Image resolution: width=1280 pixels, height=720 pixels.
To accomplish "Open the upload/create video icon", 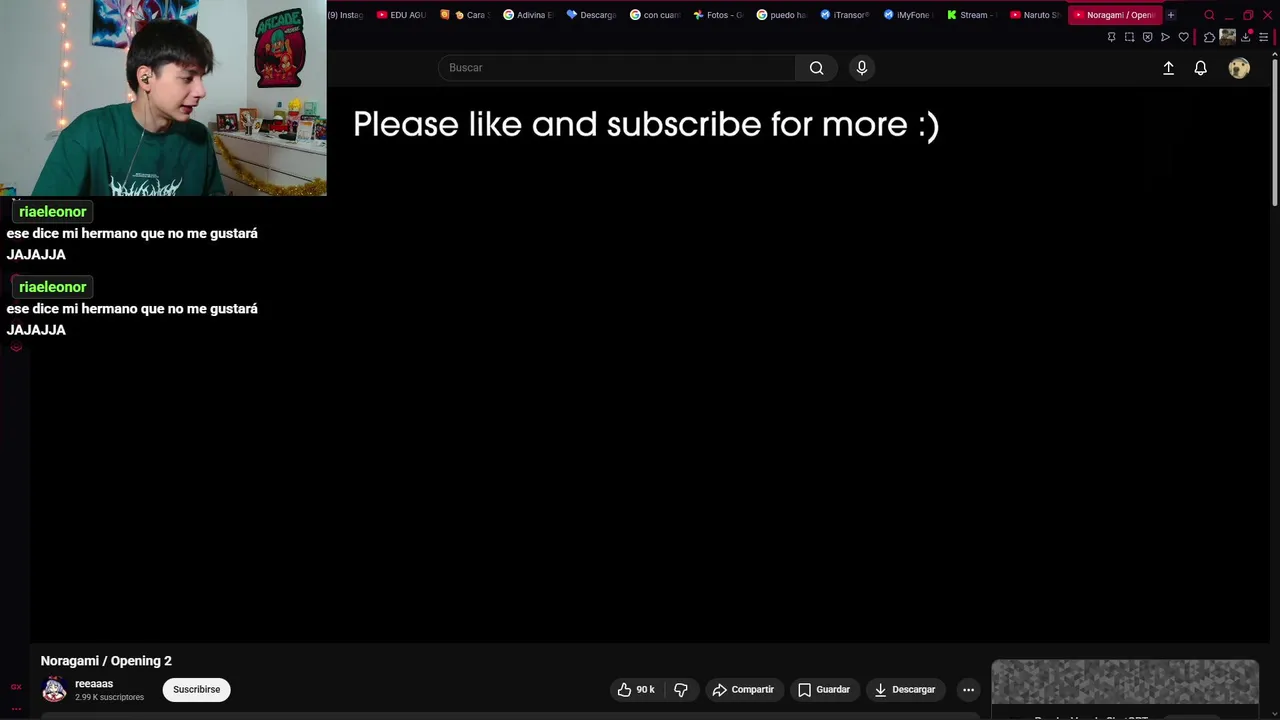I will [1168, 68].
